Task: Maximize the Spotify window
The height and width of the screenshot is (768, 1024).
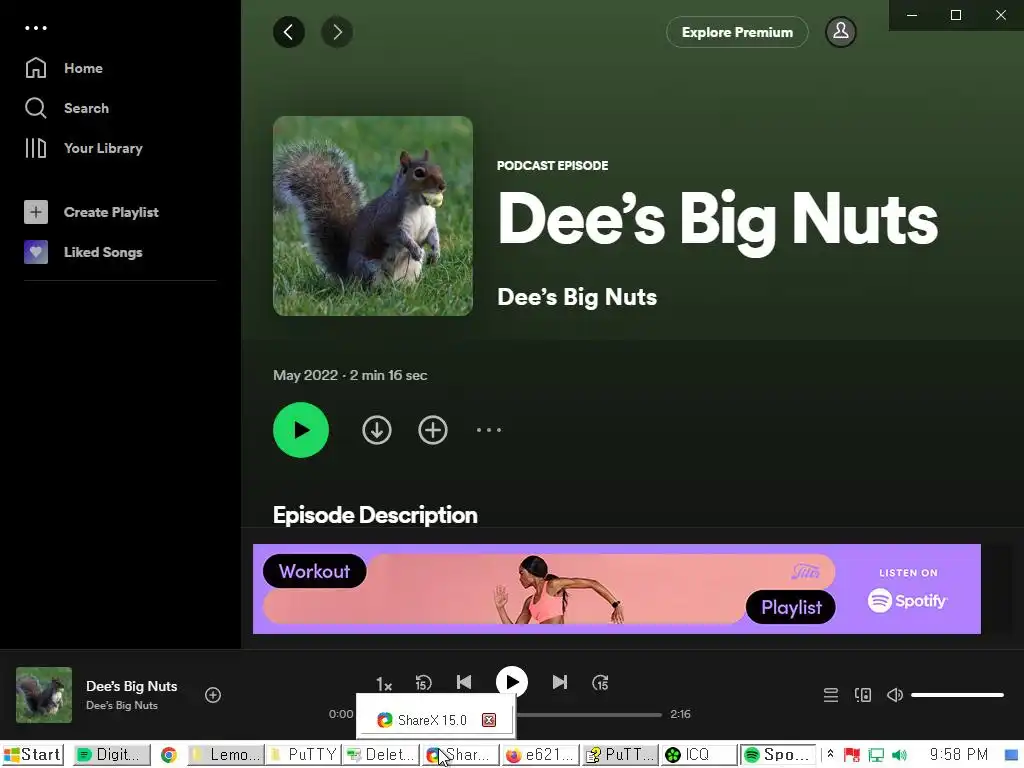Action: click(x=956, y=15)
